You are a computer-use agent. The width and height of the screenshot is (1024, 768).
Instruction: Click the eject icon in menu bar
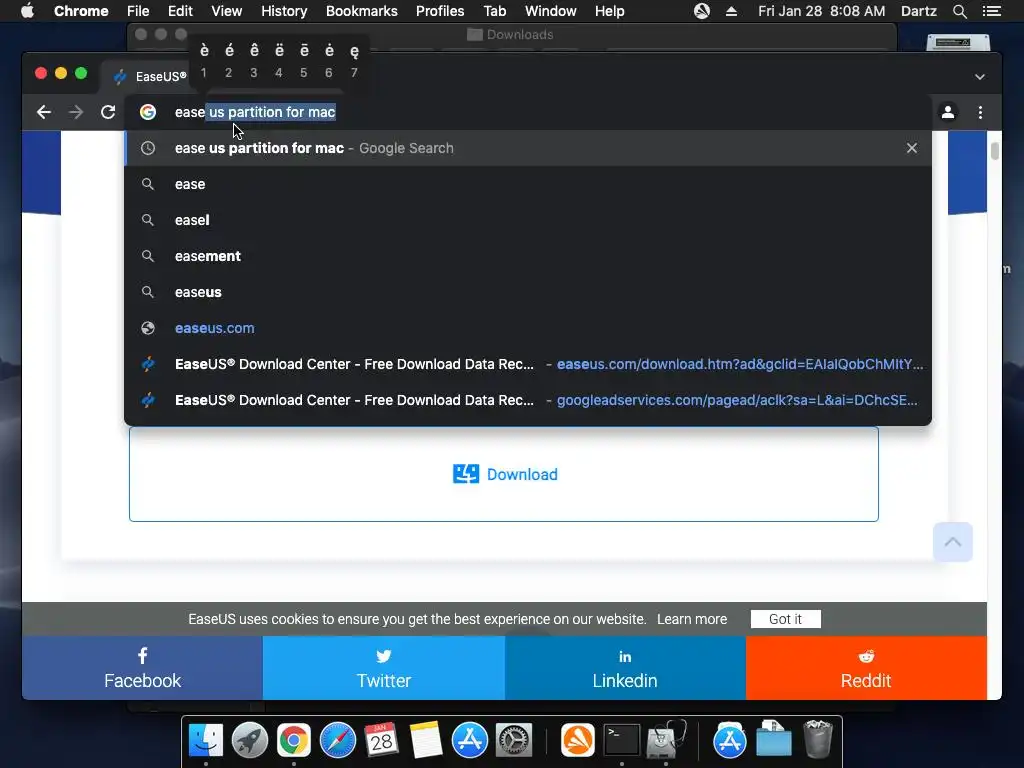tap(731, 11)
